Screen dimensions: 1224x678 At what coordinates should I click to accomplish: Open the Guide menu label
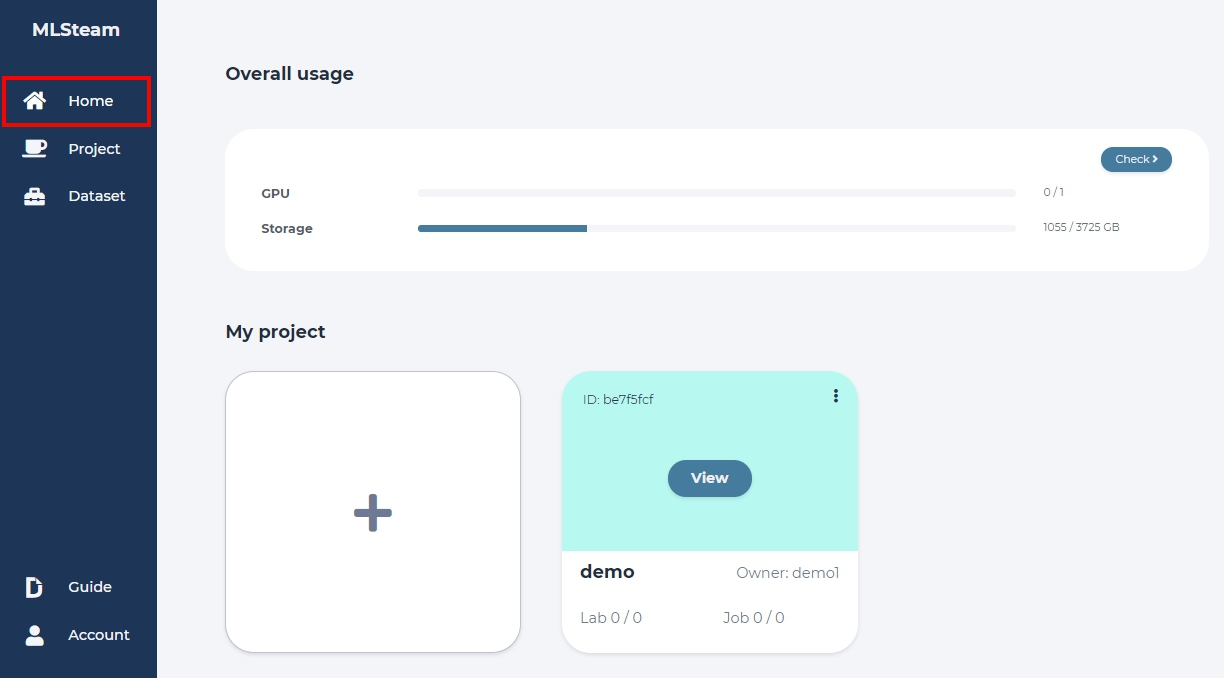click(x=90, y=587)
